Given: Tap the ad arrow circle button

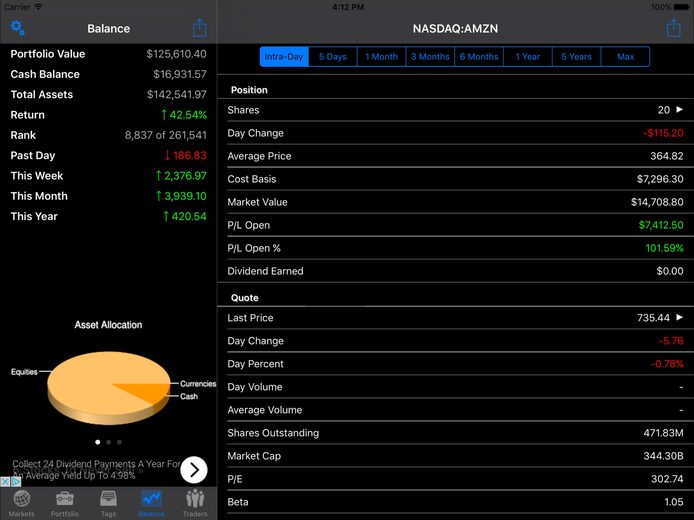Looking at the screenshot, I should (x=194, y=470).
